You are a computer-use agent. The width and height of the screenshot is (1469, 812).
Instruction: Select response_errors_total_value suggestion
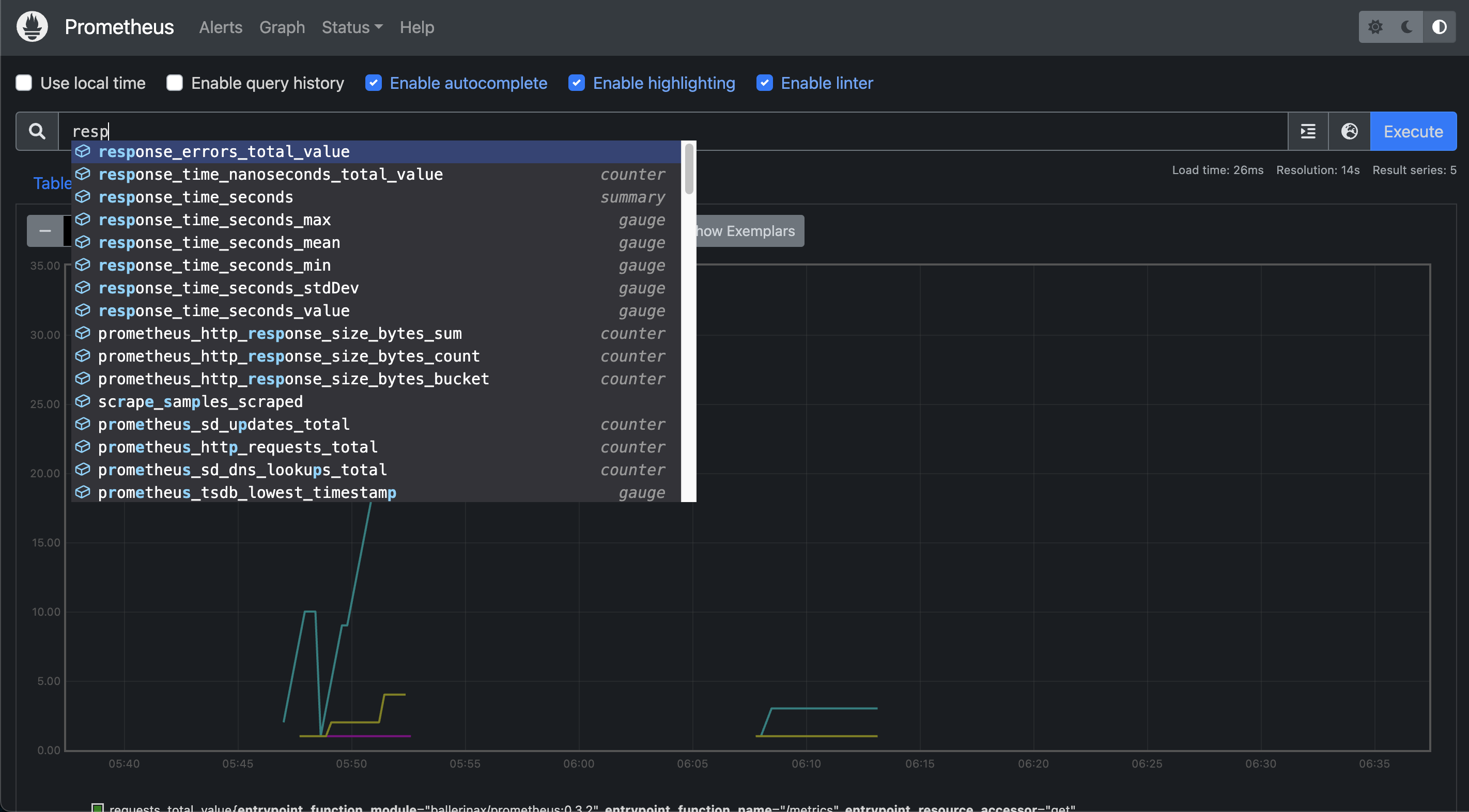tap(376, 152)
